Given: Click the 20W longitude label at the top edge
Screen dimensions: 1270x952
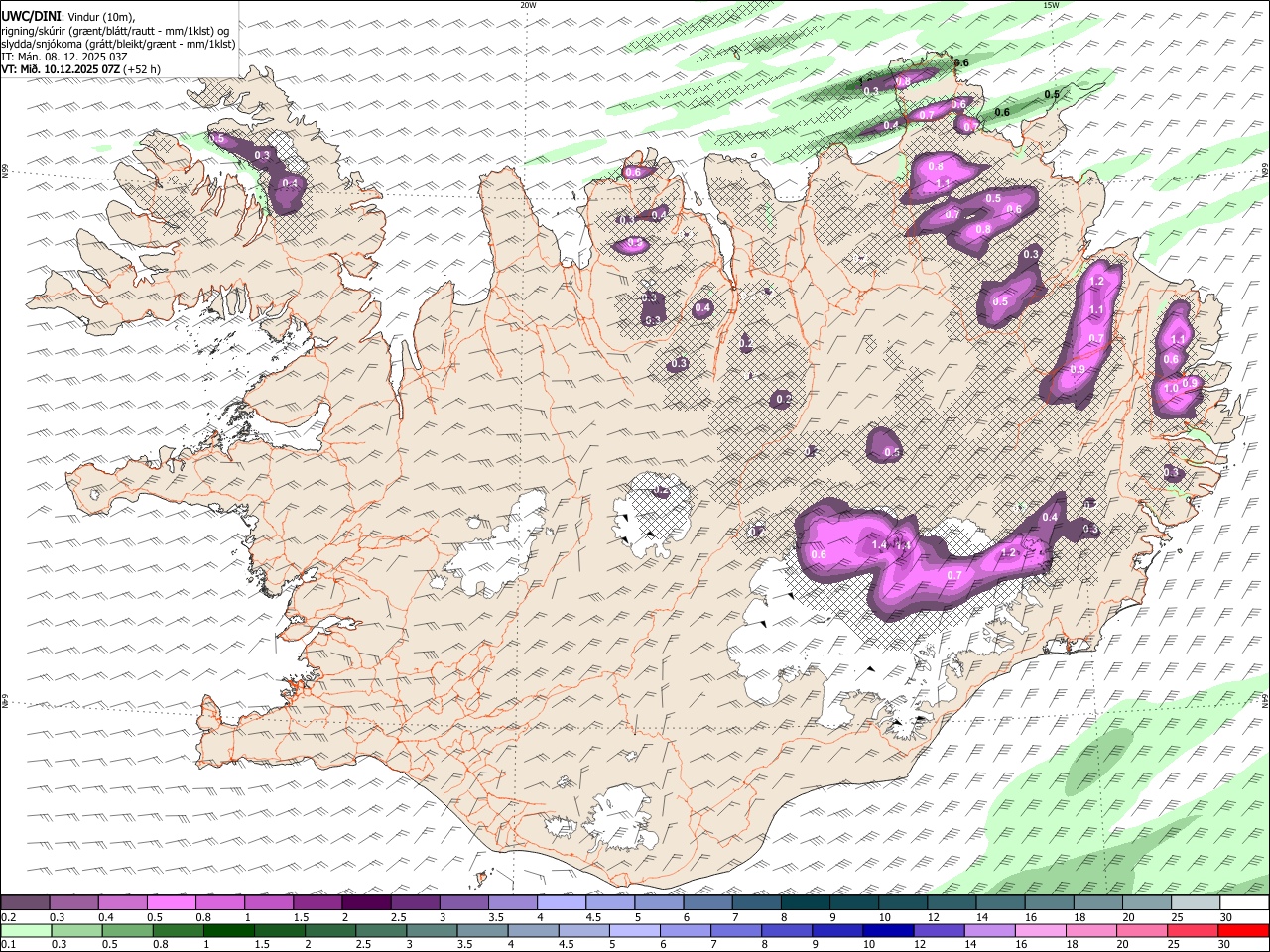Looking at the screenshot, I should coord(528,5).
